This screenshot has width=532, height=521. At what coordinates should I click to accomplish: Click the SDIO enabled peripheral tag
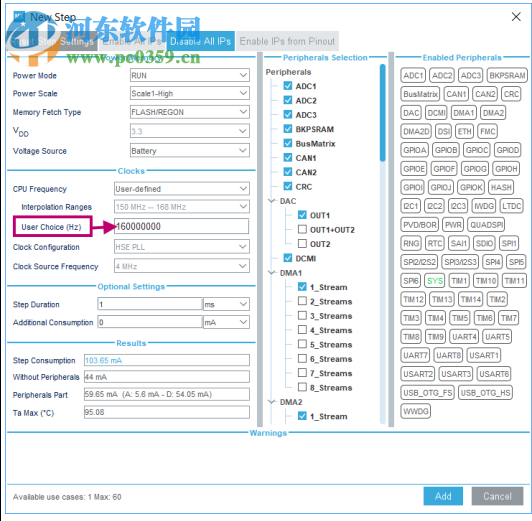(484, 243)
